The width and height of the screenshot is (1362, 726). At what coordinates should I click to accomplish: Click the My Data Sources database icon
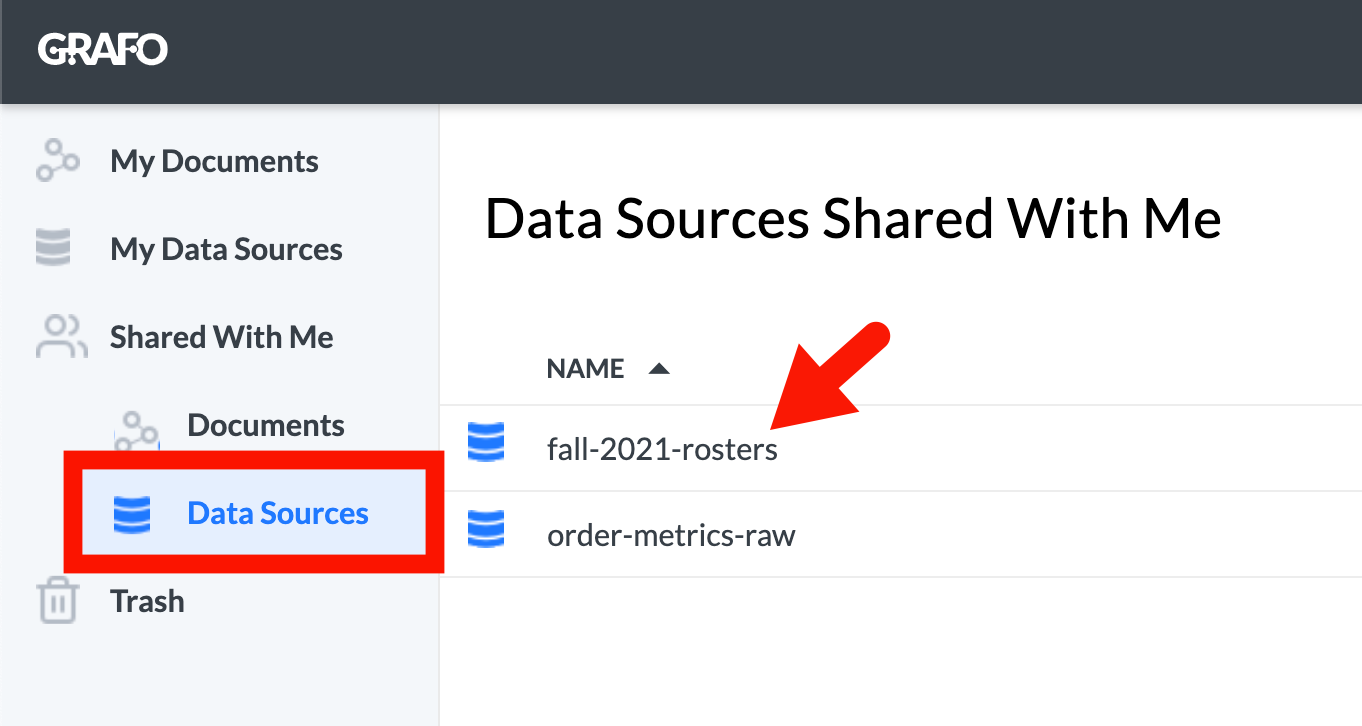click(x=54, y=249)
